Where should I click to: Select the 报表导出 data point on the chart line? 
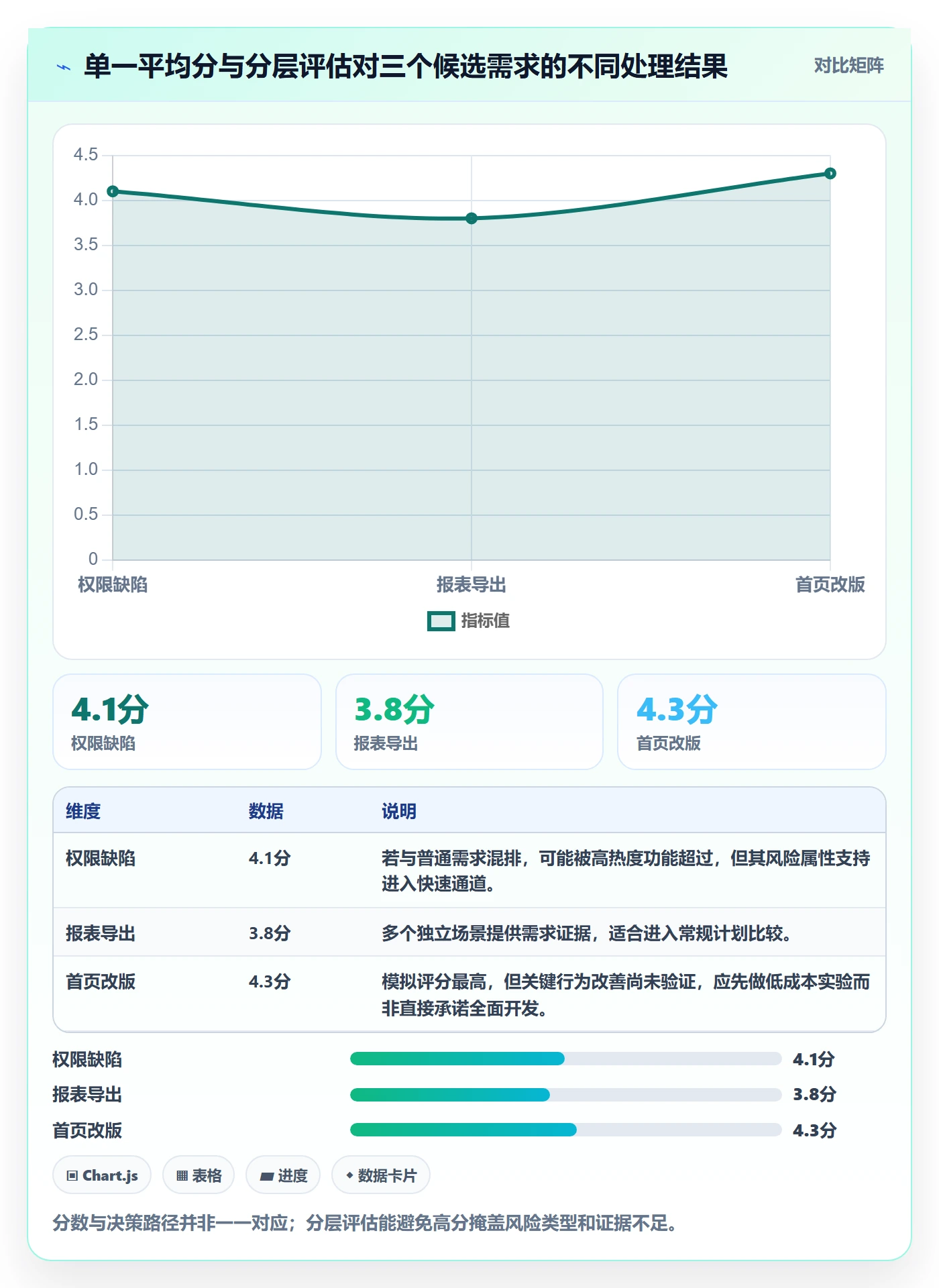tap(472, 219)
